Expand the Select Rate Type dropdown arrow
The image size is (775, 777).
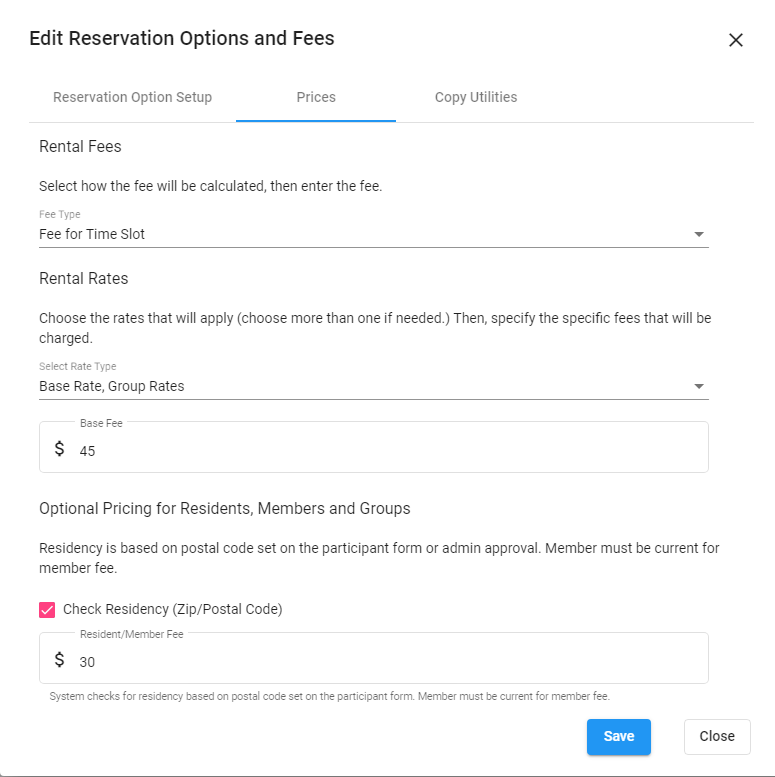click(698, 386)
